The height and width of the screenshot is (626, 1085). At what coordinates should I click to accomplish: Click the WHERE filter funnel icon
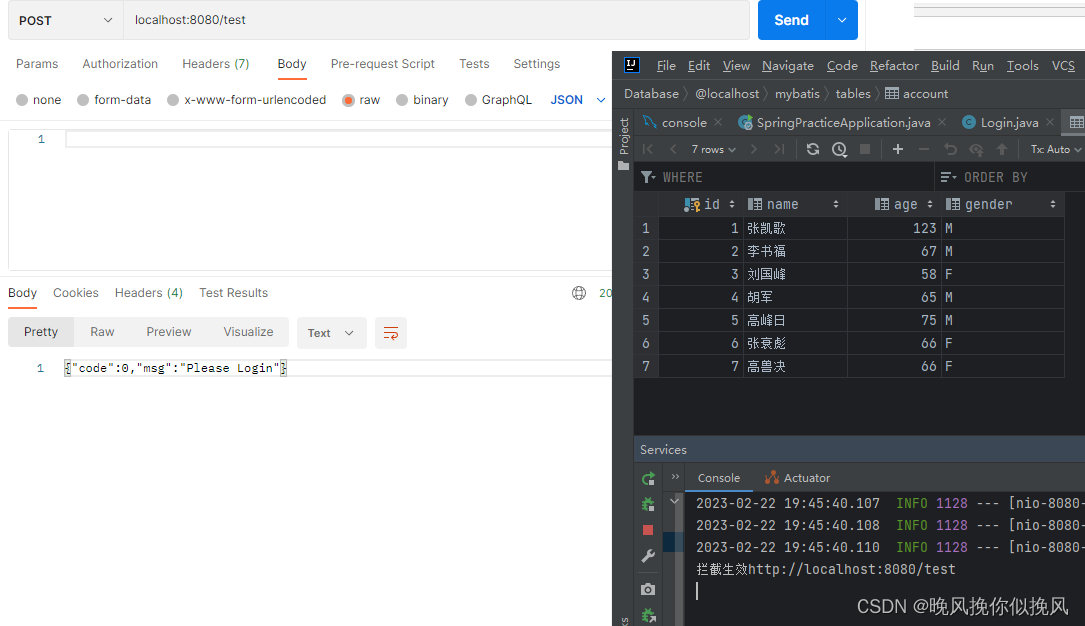[648, 177]
